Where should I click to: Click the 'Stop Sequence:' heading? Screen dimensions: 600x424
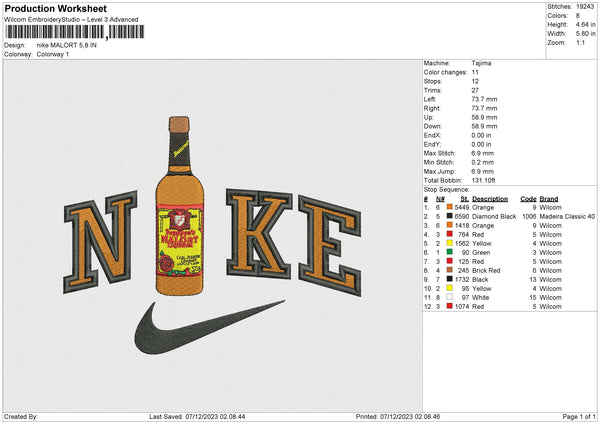446,190
